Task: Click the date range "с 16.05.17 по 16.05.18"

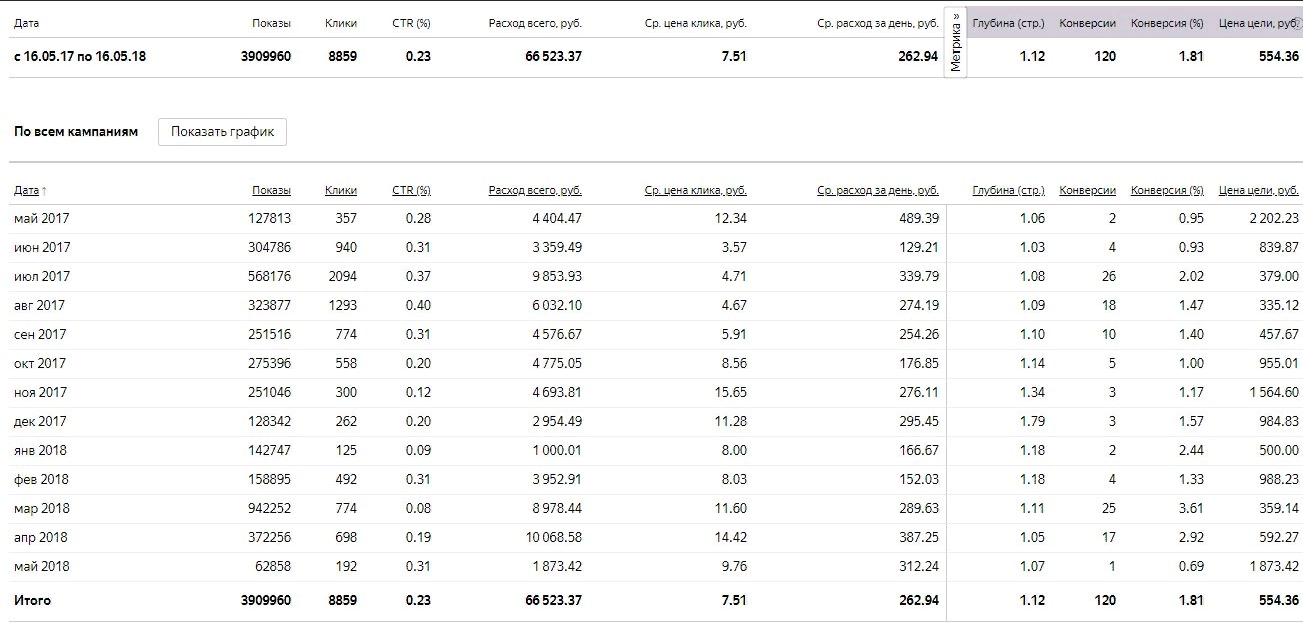Action: click(79, 56)
